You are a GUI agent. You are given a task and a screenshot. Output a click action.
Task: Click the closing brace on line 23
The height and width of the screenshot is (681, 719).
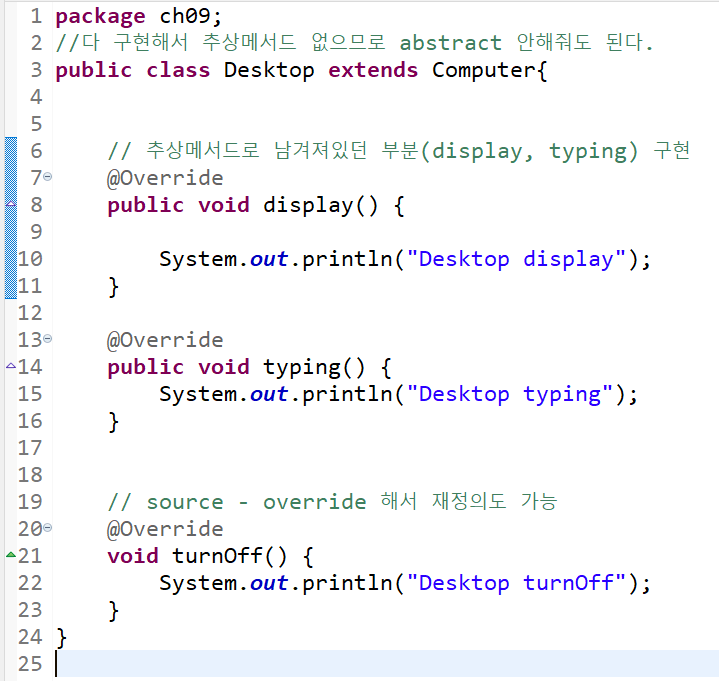(x=113, y=611)
